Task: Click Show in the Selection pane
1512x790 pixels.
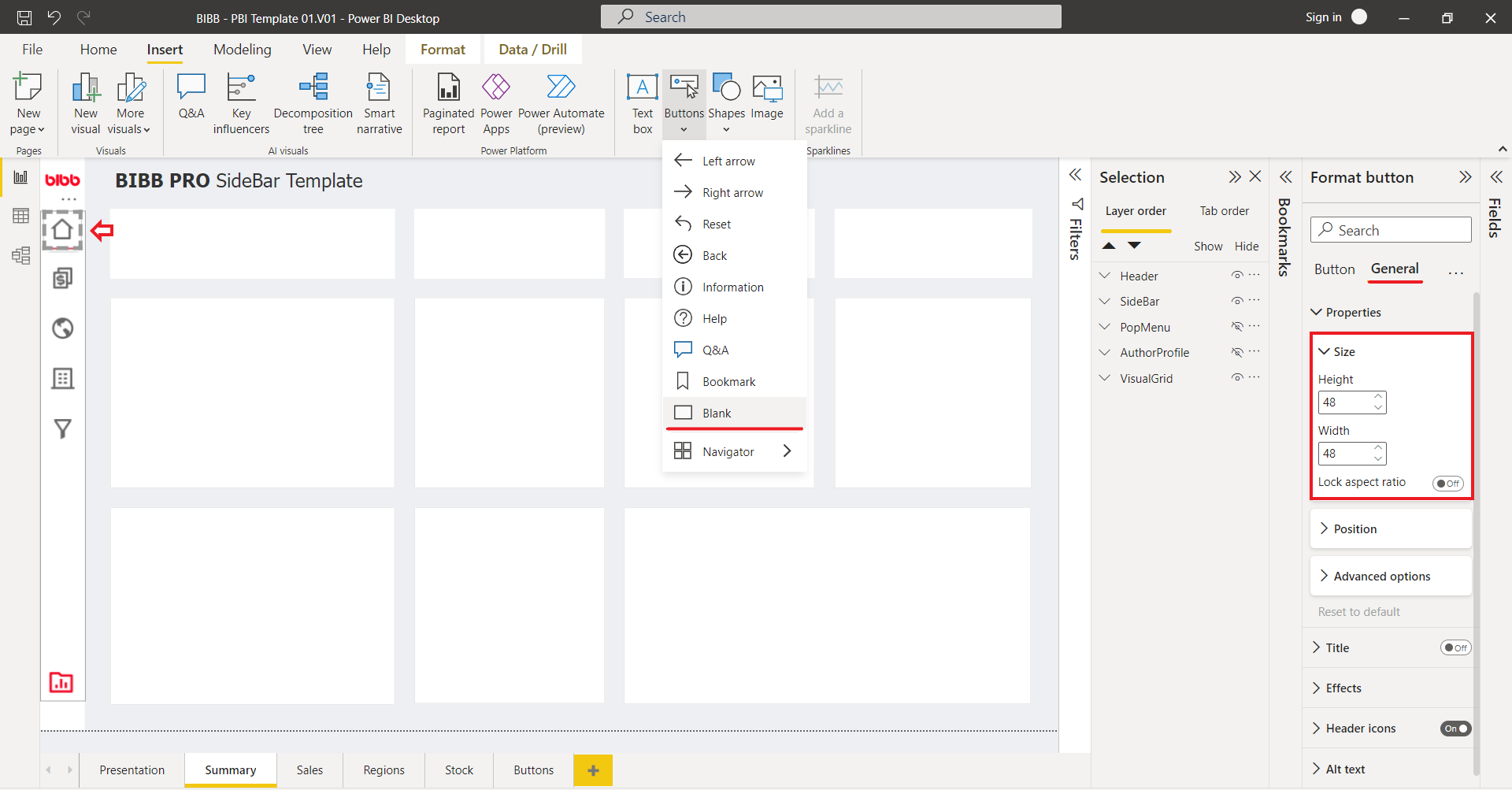Action: [x=1209, y=246]
